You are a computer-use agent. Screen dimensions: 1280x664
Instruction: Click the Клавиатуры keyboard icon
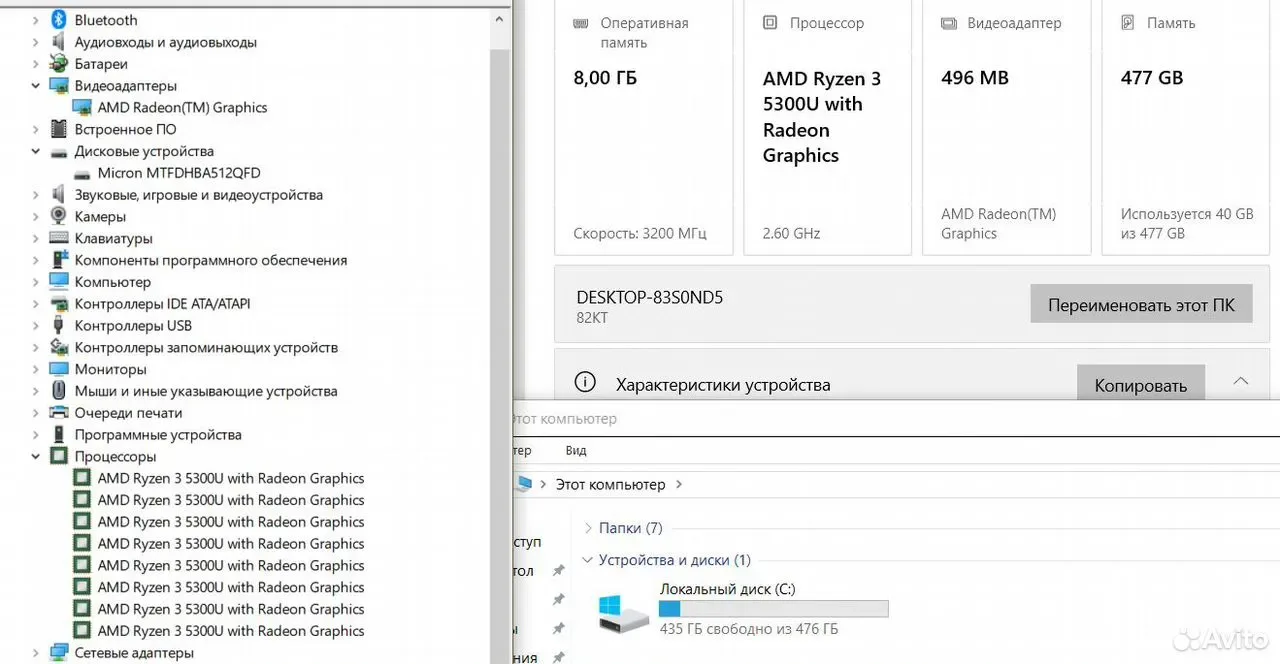pos(58,238)
